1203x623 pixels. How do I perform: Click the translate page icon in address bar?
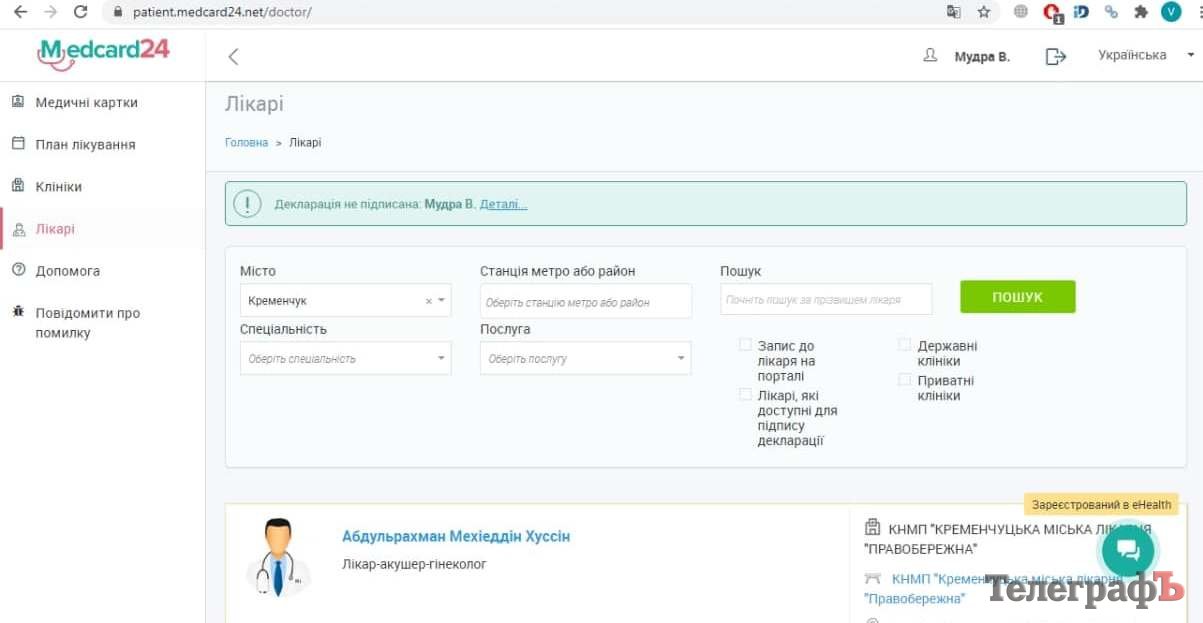[x=954, y=12]
